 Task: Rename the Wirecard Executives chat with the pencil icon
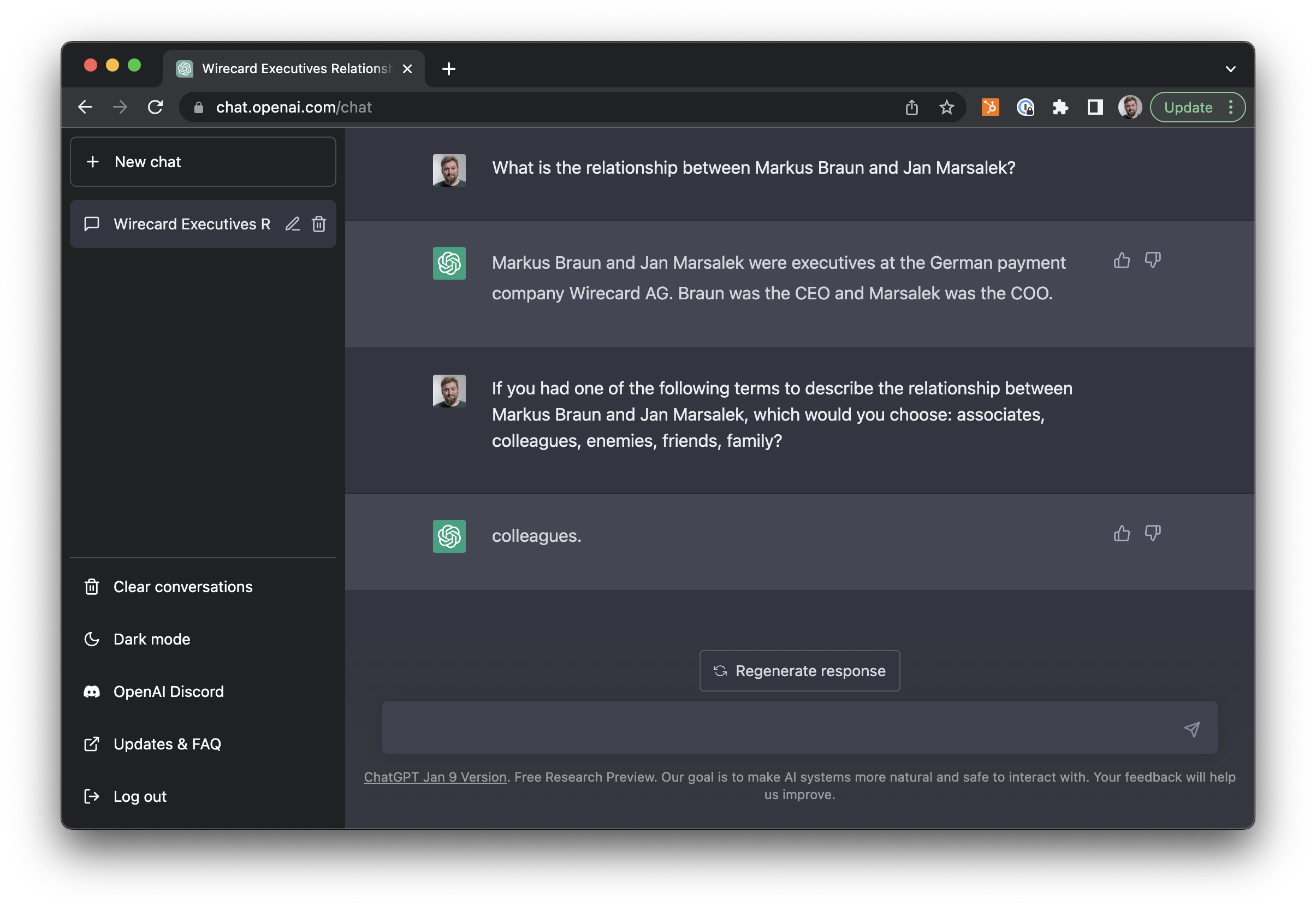[x=292, y=224]
